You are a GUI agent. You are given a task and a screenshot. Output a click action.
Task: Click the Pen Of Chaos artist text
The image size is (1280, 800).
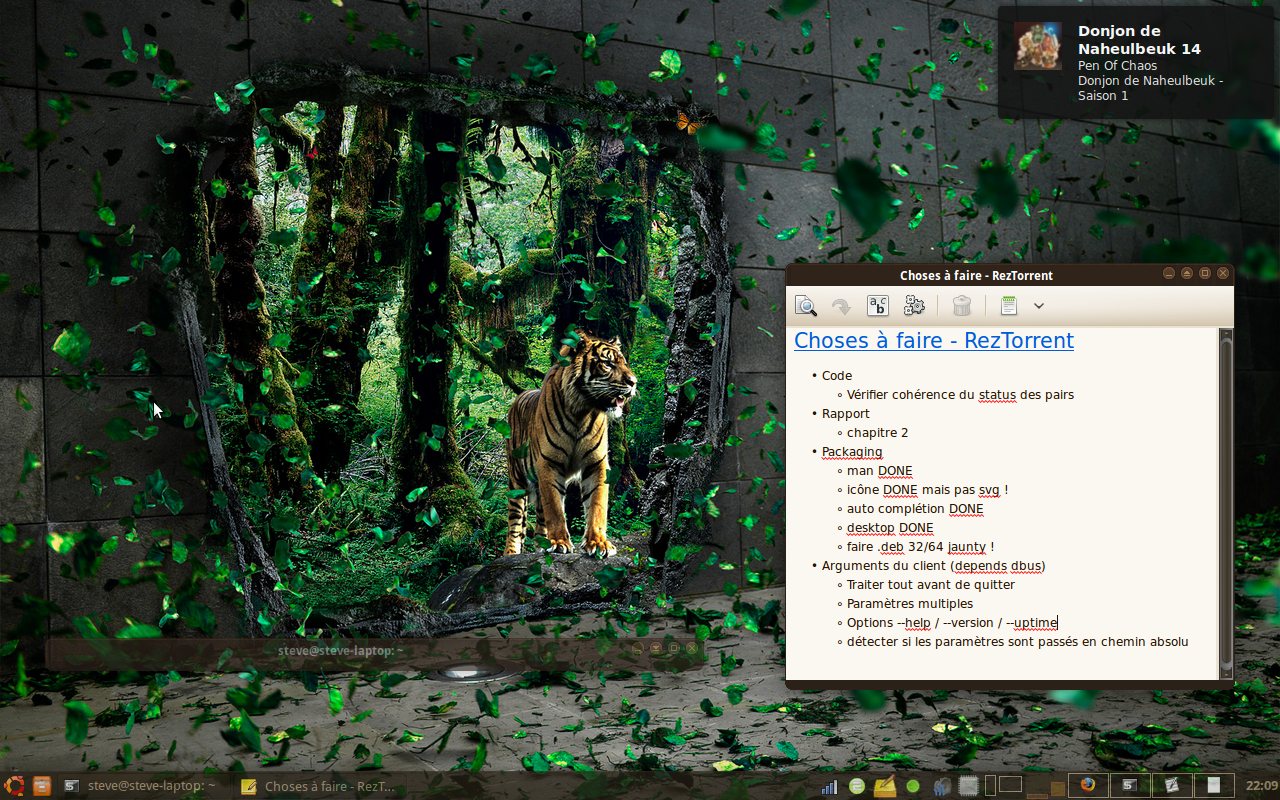1117,65
